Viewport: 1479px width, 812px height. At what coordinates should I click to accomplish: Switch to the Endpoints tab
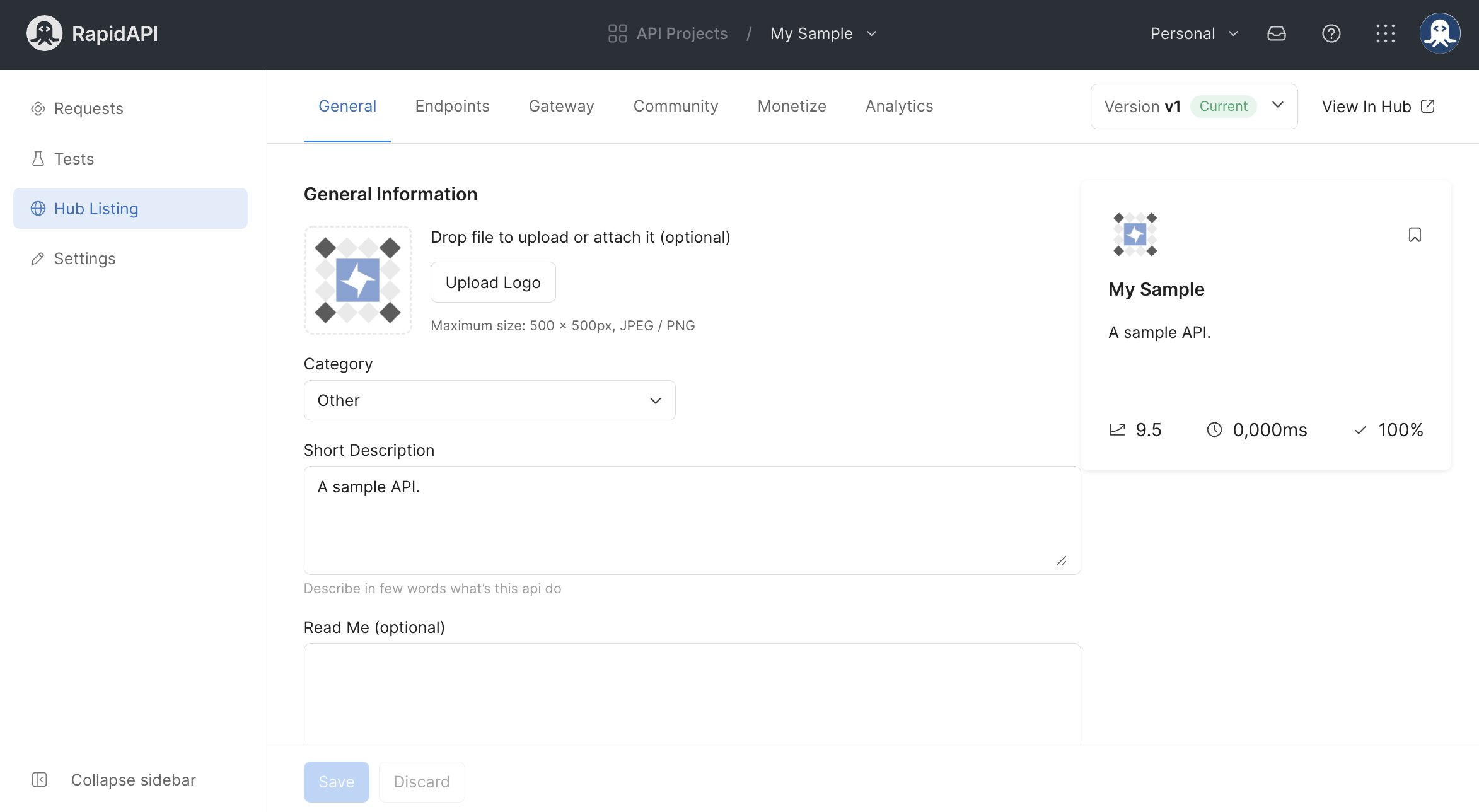tap(452, 106)
